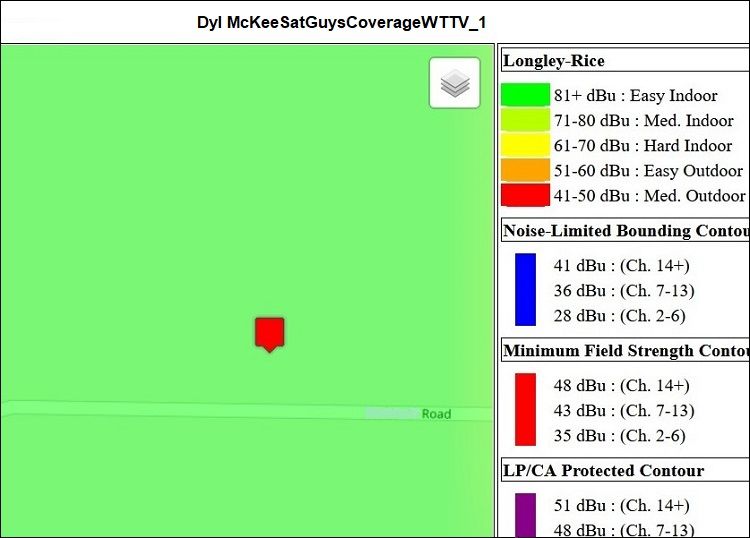Click the Noise-Limited Bounding Contour heading
This screenshot has width=750, height=538.
pos(625,231)
